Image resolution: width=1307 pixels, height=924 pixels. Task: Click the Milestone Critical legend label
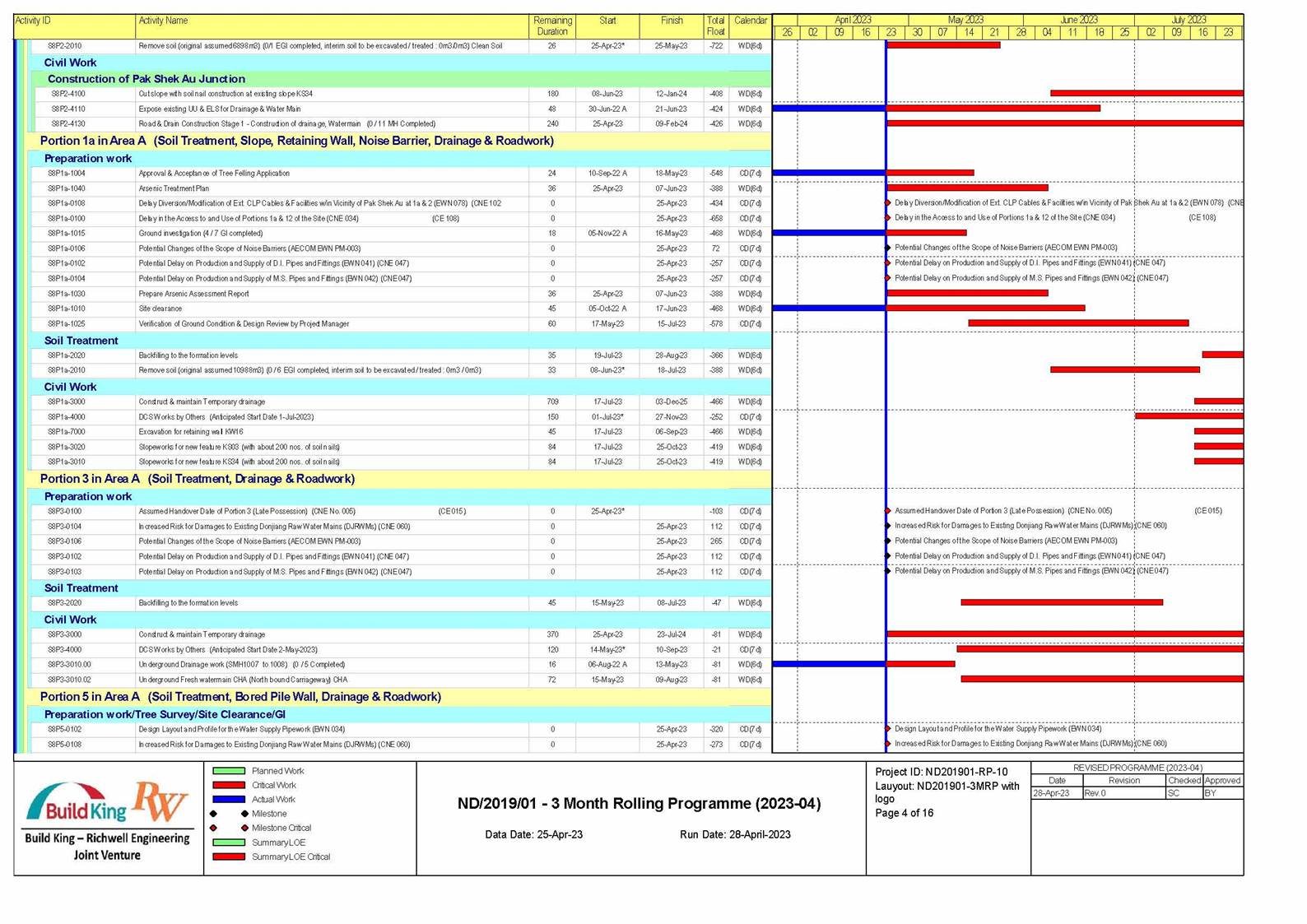pyautogui.click(x=281, y=828)
